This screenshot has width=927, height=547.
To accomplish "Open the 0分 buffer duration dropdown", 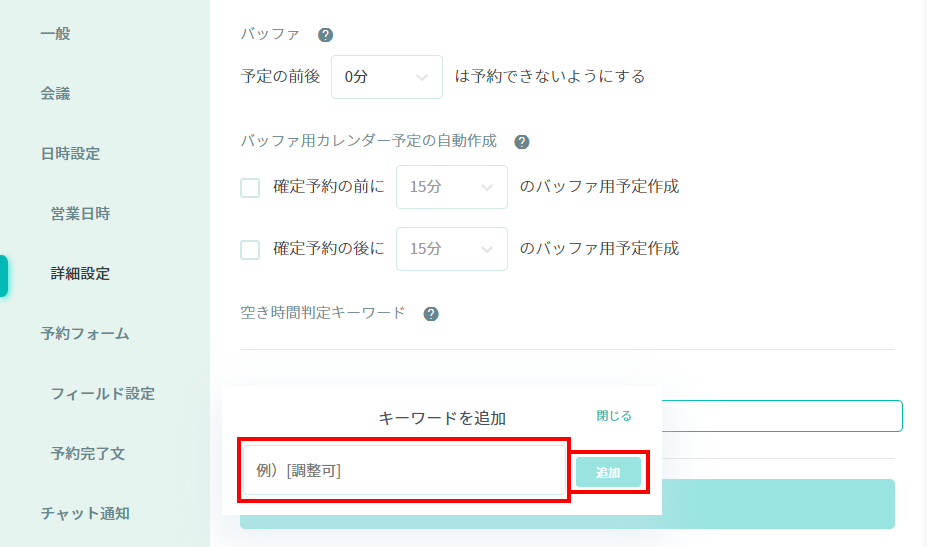I will click(387, 77).
